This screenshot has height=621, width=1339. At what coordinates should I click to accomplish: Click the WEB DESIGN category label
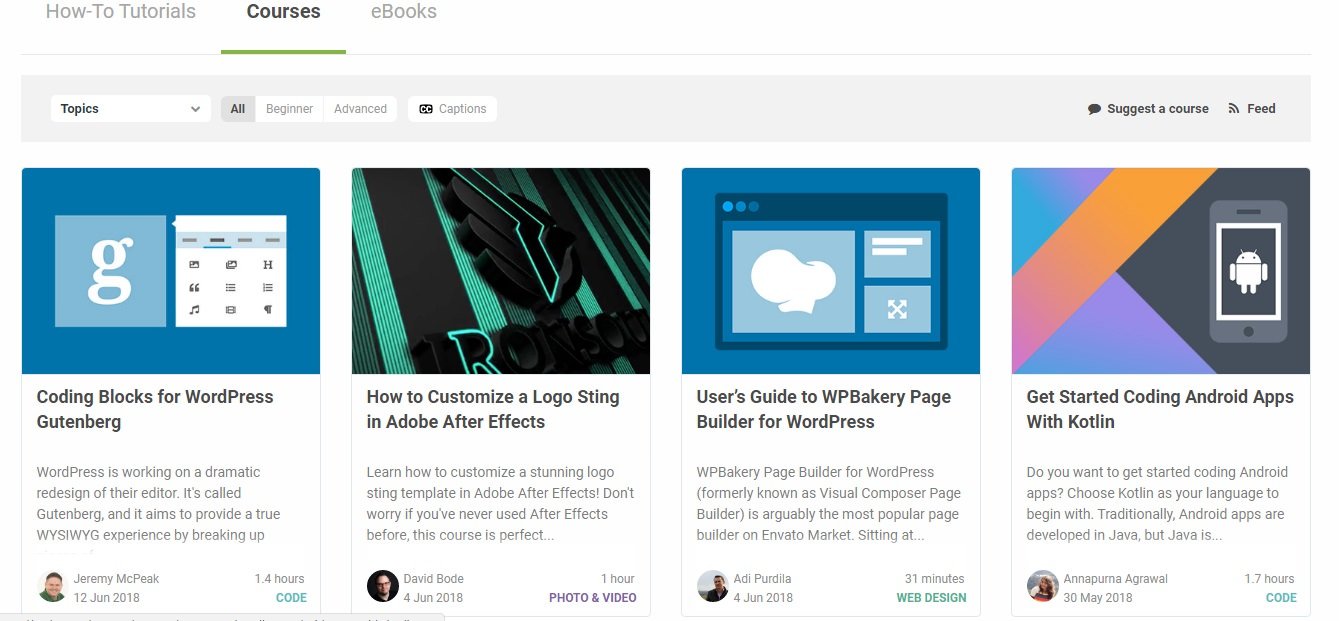click(x=932, y=598)
